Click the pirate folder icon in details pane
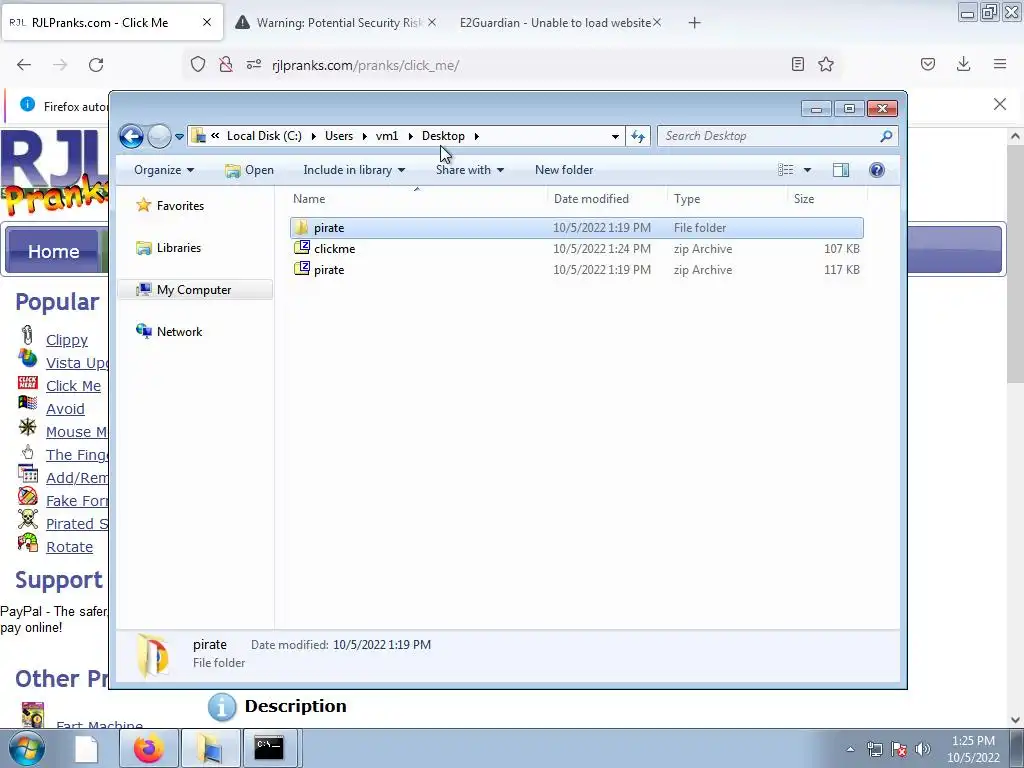Image resolution: width=1024 pixels, height=768 pixels. click(153, 655)
